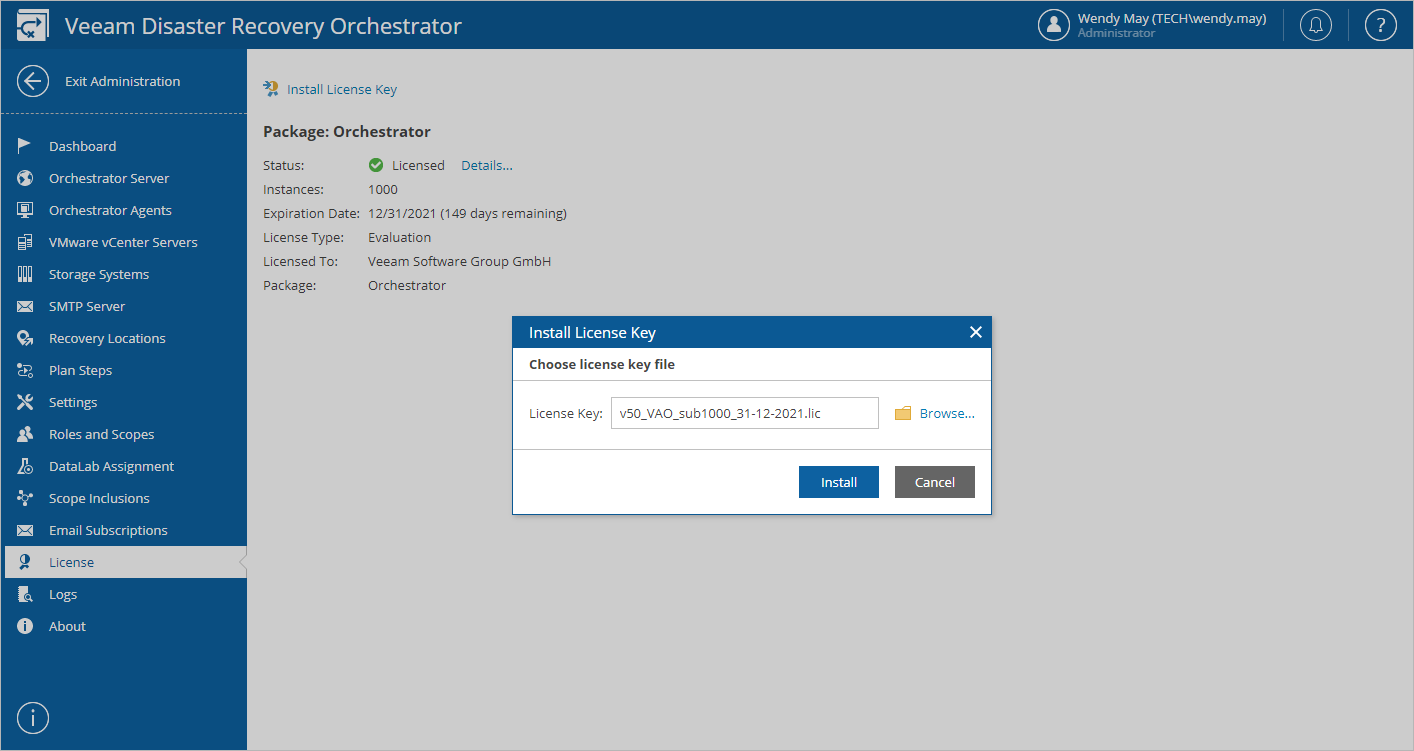Viewport: 1414px width, 751px height.
Task: Click the bottom-left information circle icon
Action: point(33,717)
